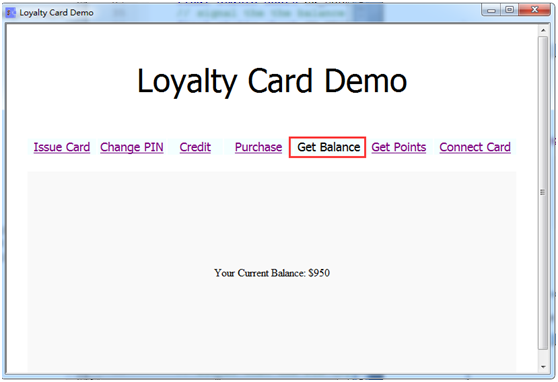Minimize the Loyalty Card Demo window
This screenshot has height=382, width=558.
click(491, 10)
